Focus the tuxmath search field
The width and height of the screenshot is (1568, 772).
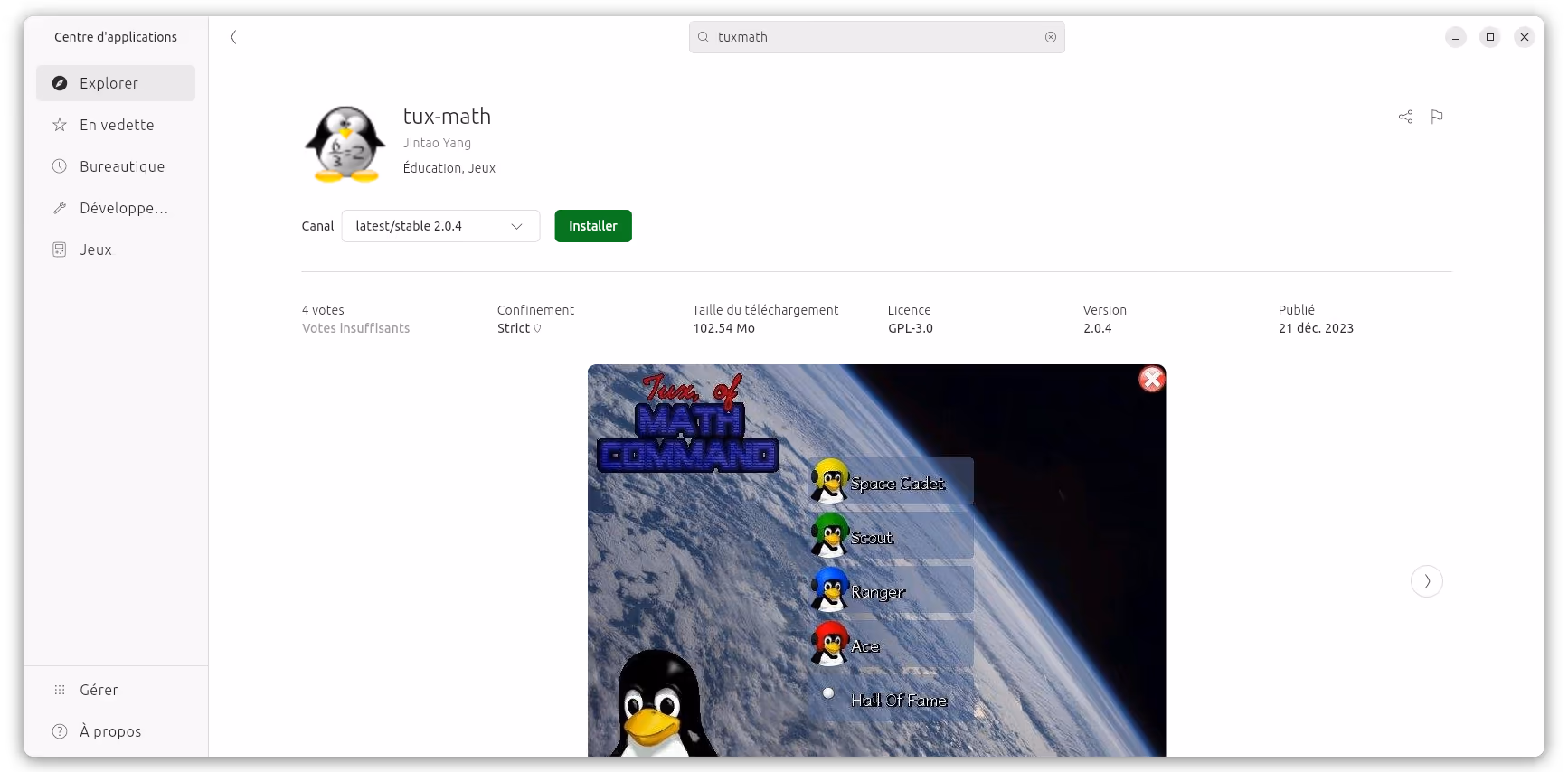[x=876, y=37]
